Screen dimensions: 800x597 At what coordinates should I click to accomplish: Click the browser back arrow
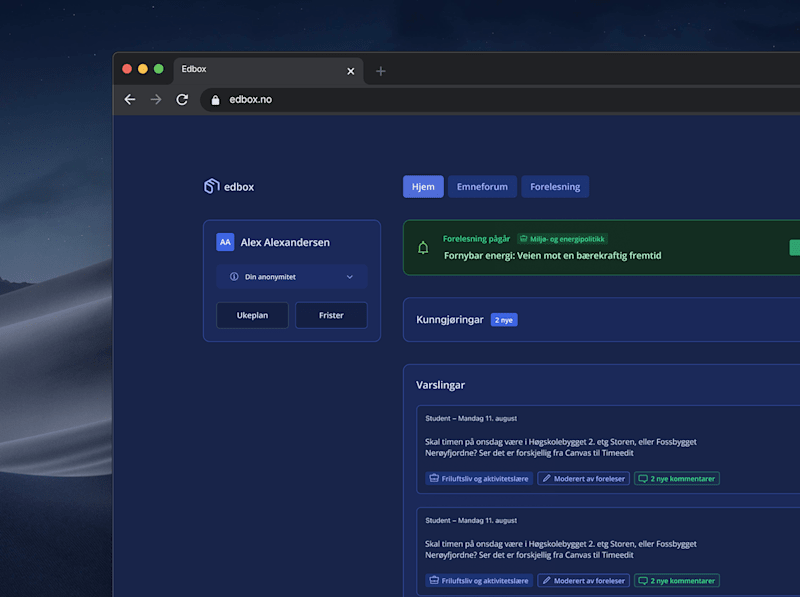[x=130, y=100]
